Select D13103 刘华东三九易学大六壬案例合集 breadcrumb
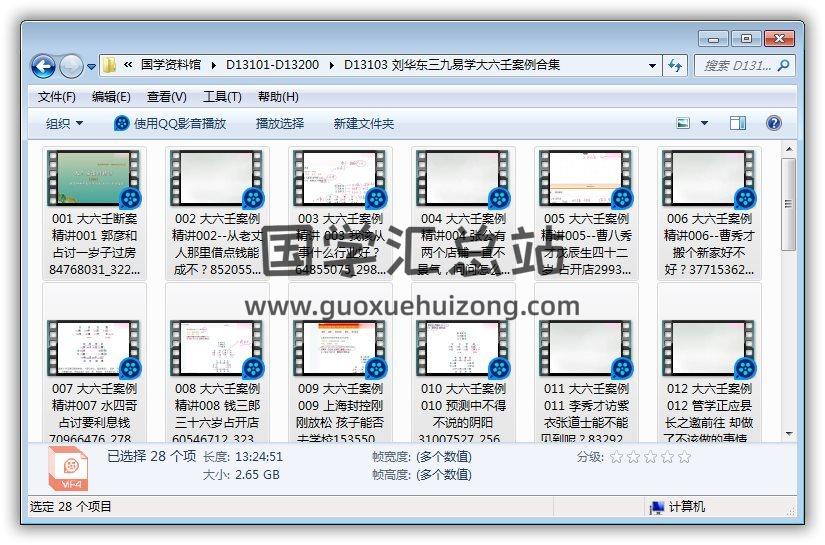 point(452,65)
